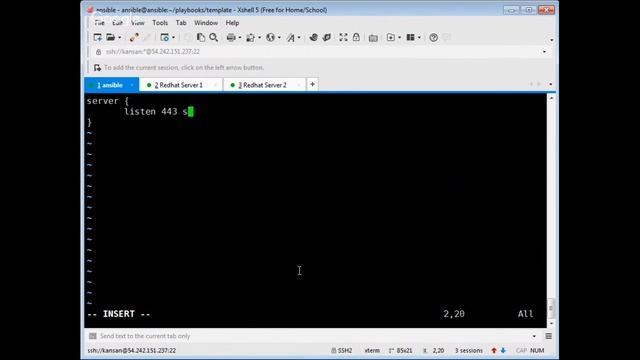Click the Print icon
Image resolution: width=640 pixels, height=360 pixels.
[231, 38]
